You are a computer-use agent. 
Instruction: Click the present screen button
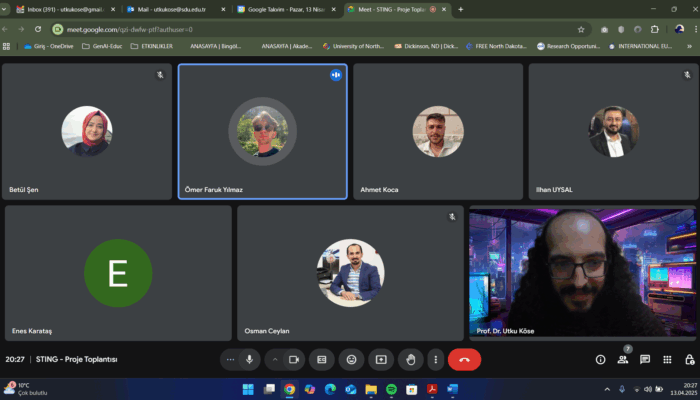click(x=380, y=359)
